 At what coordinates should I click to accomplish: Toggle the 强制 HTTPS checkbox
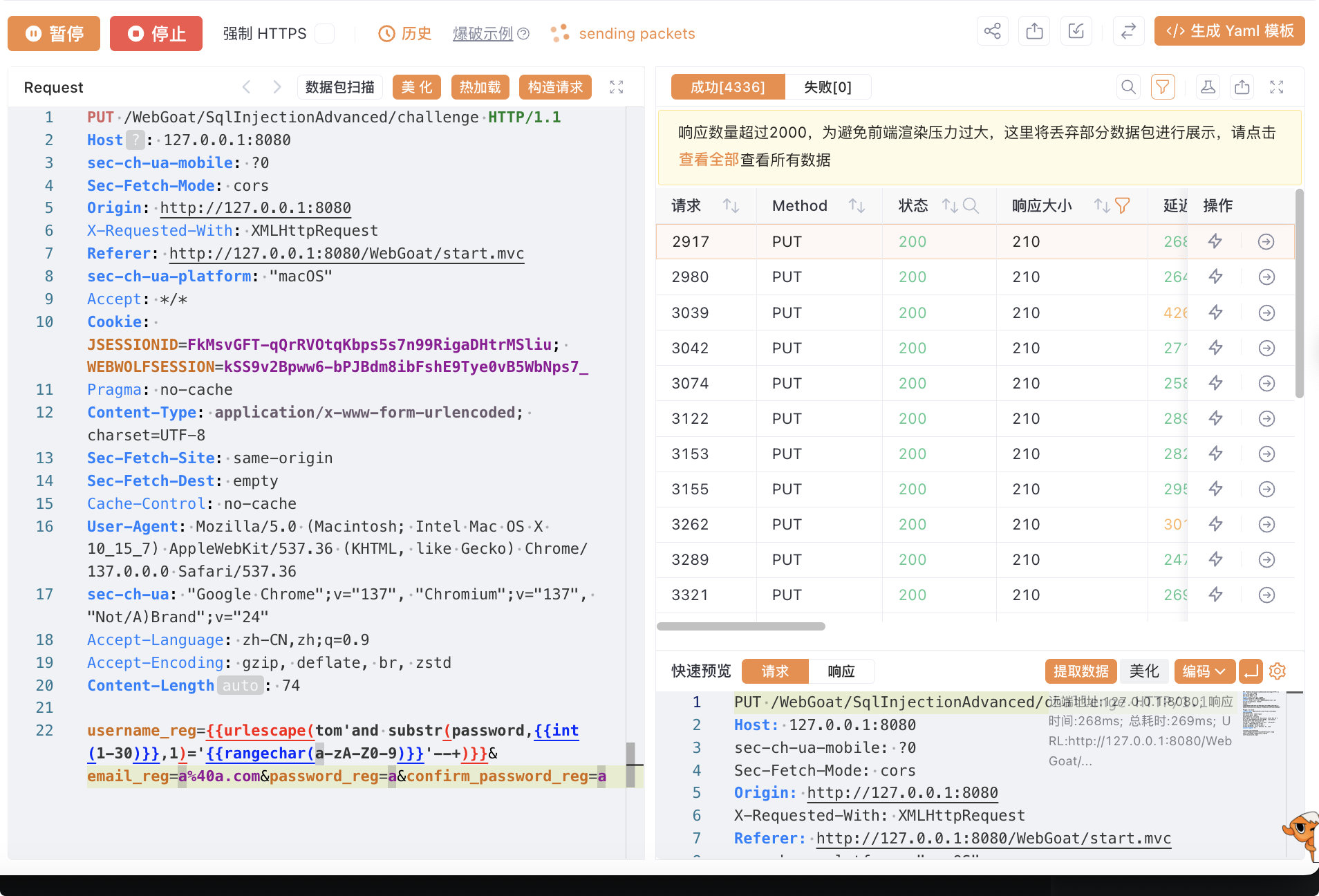point(325,33)
